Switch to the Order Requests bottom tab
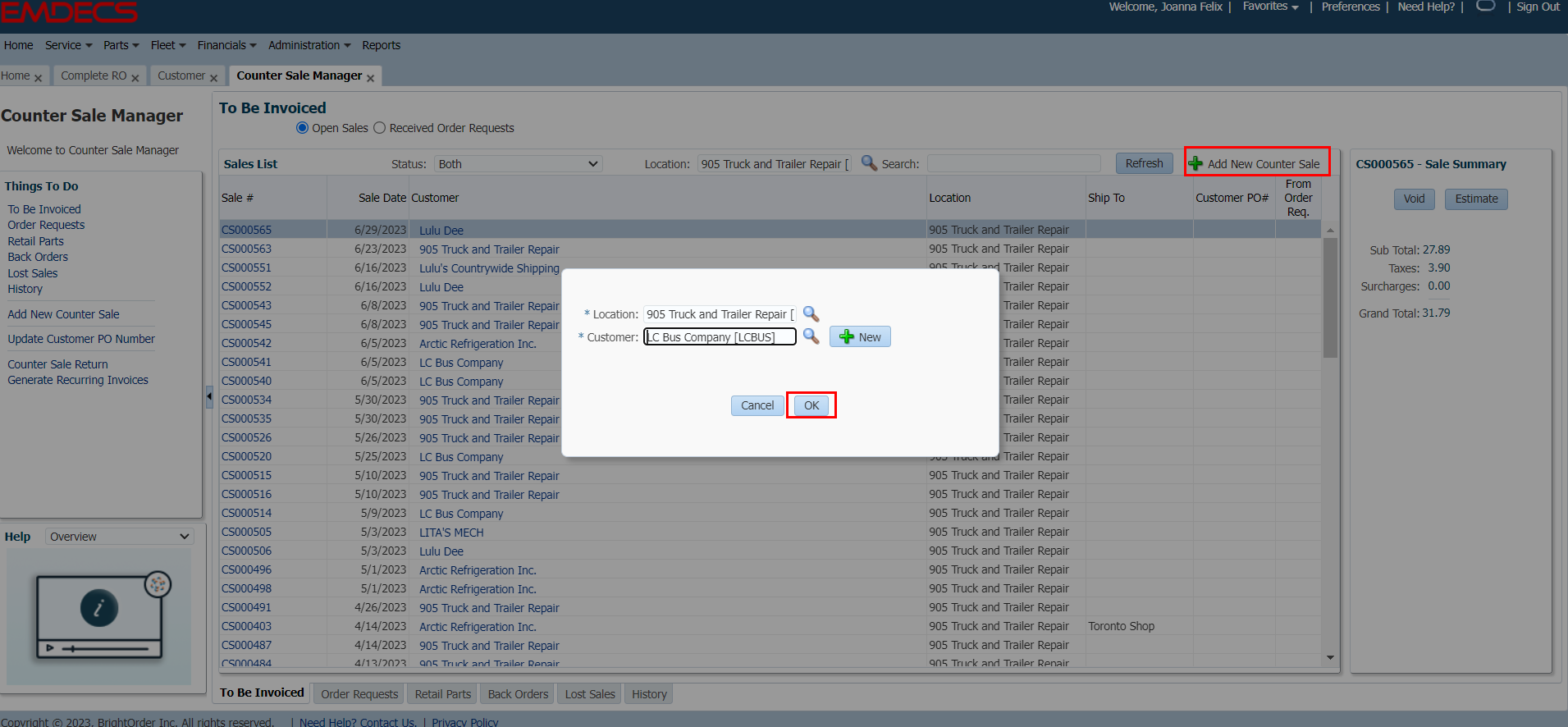 tap(359, 694)
